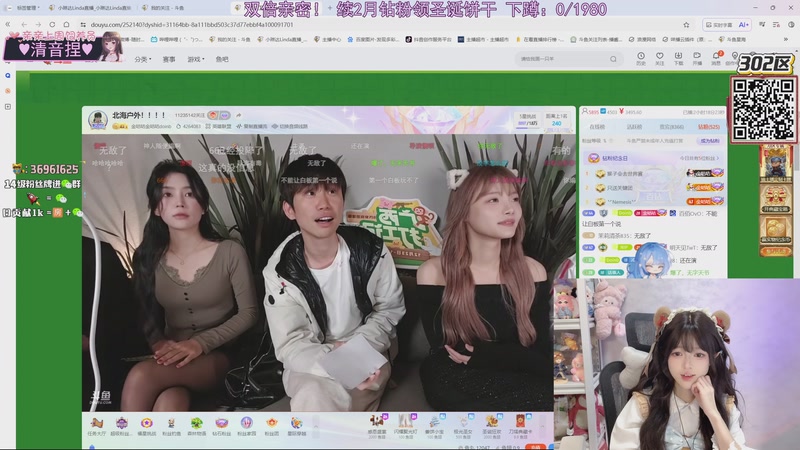Open the AI+ assistant button
800x450 pixels.
coord(743,24)
